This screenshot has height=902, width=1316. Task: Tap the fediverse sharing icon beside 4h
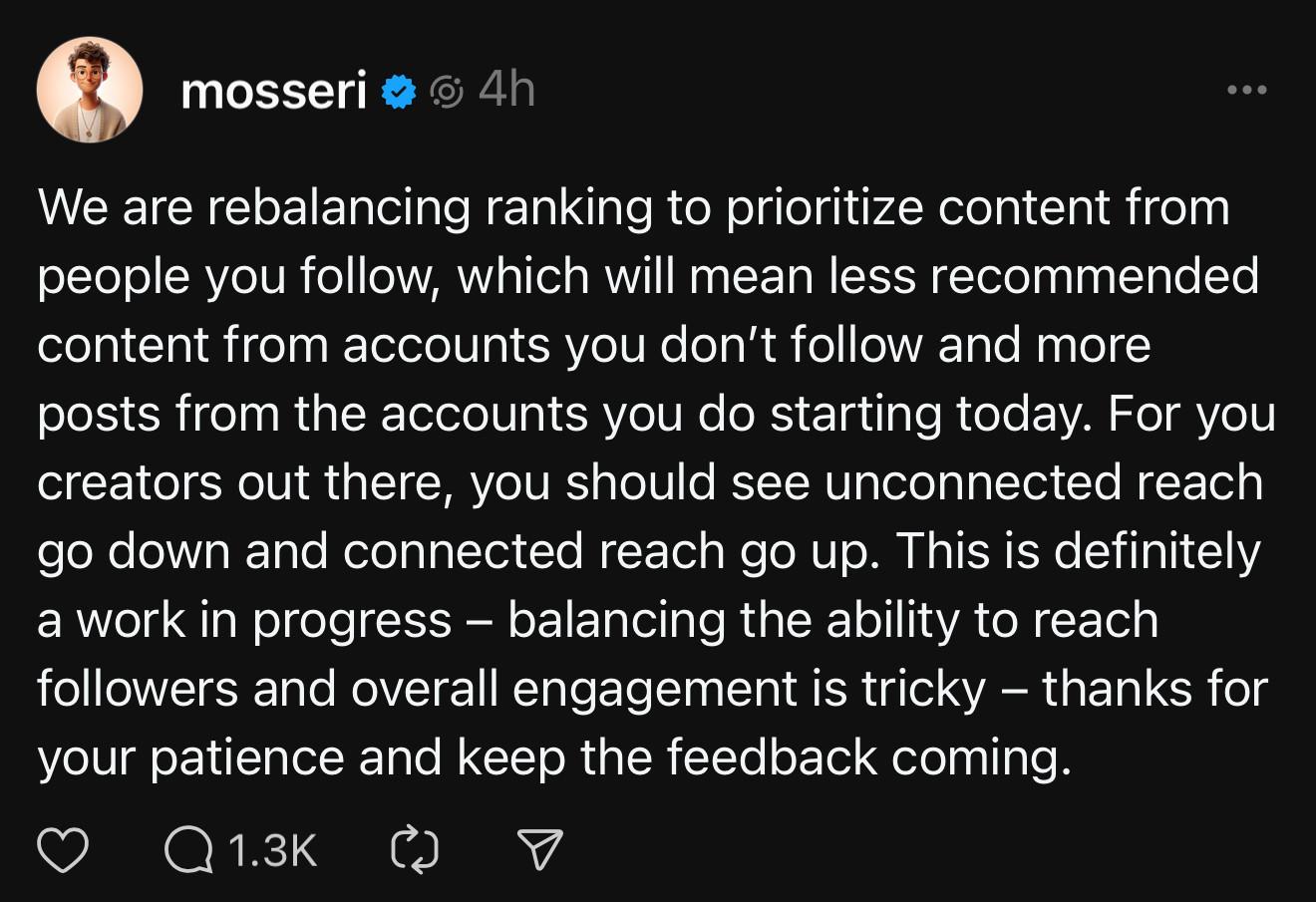[448, 93]
